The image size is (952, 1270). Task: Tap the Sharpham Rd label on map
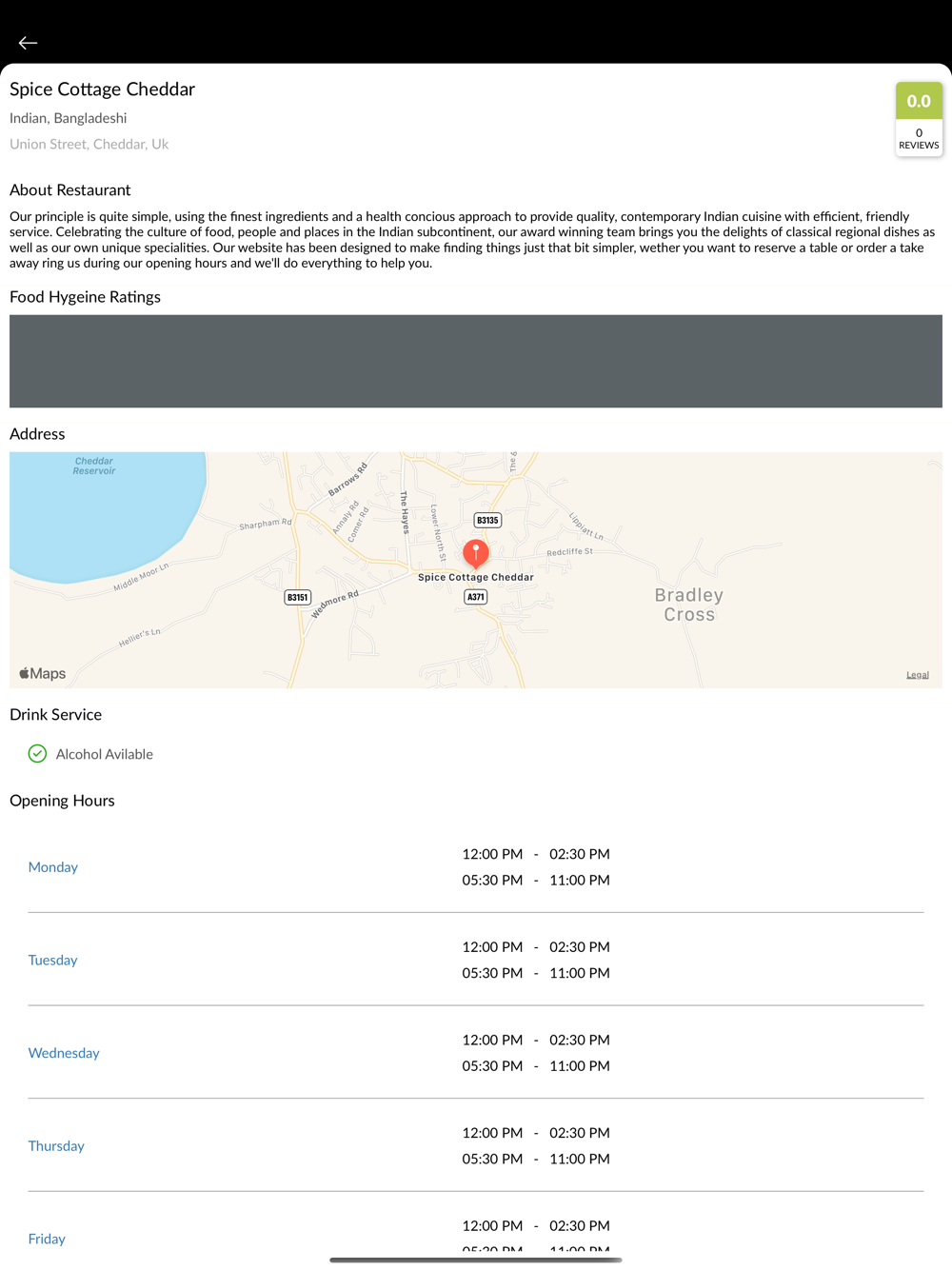pyautogui.click(x=266, y=524)
